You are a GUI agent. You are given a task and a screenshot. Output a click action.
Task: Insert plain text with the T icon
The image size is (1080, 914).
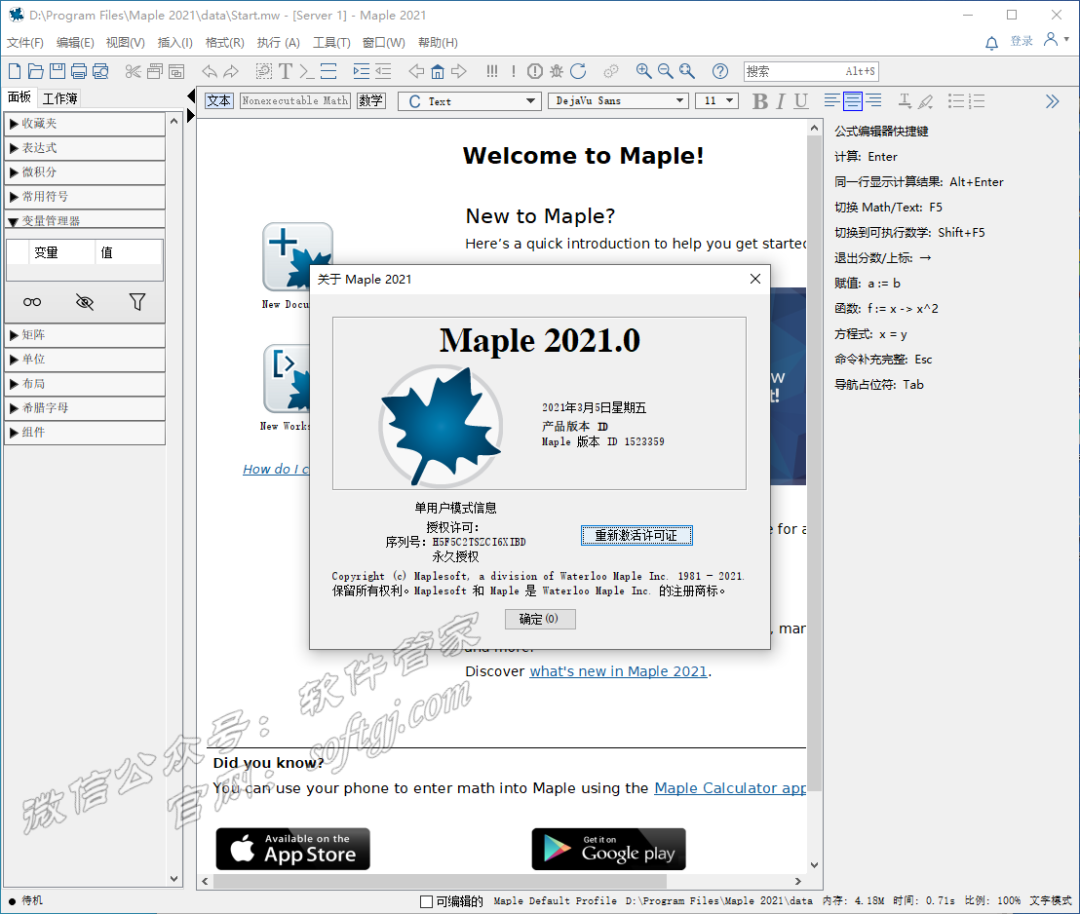[x=286, y=71]
